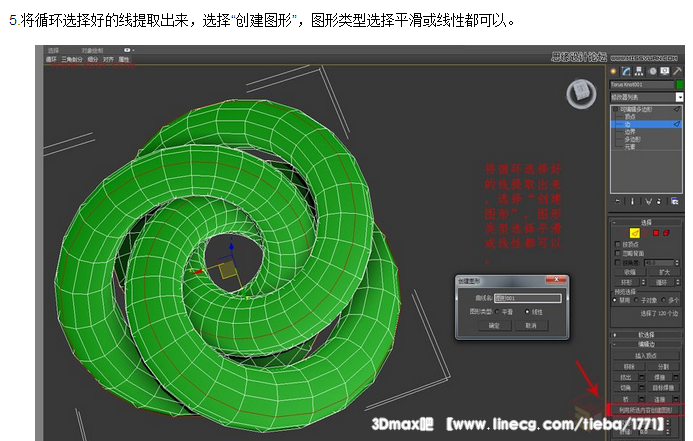693x441 pixels.
Task: Select the 子对象 preview radio button
Action: tap(636, 300)
